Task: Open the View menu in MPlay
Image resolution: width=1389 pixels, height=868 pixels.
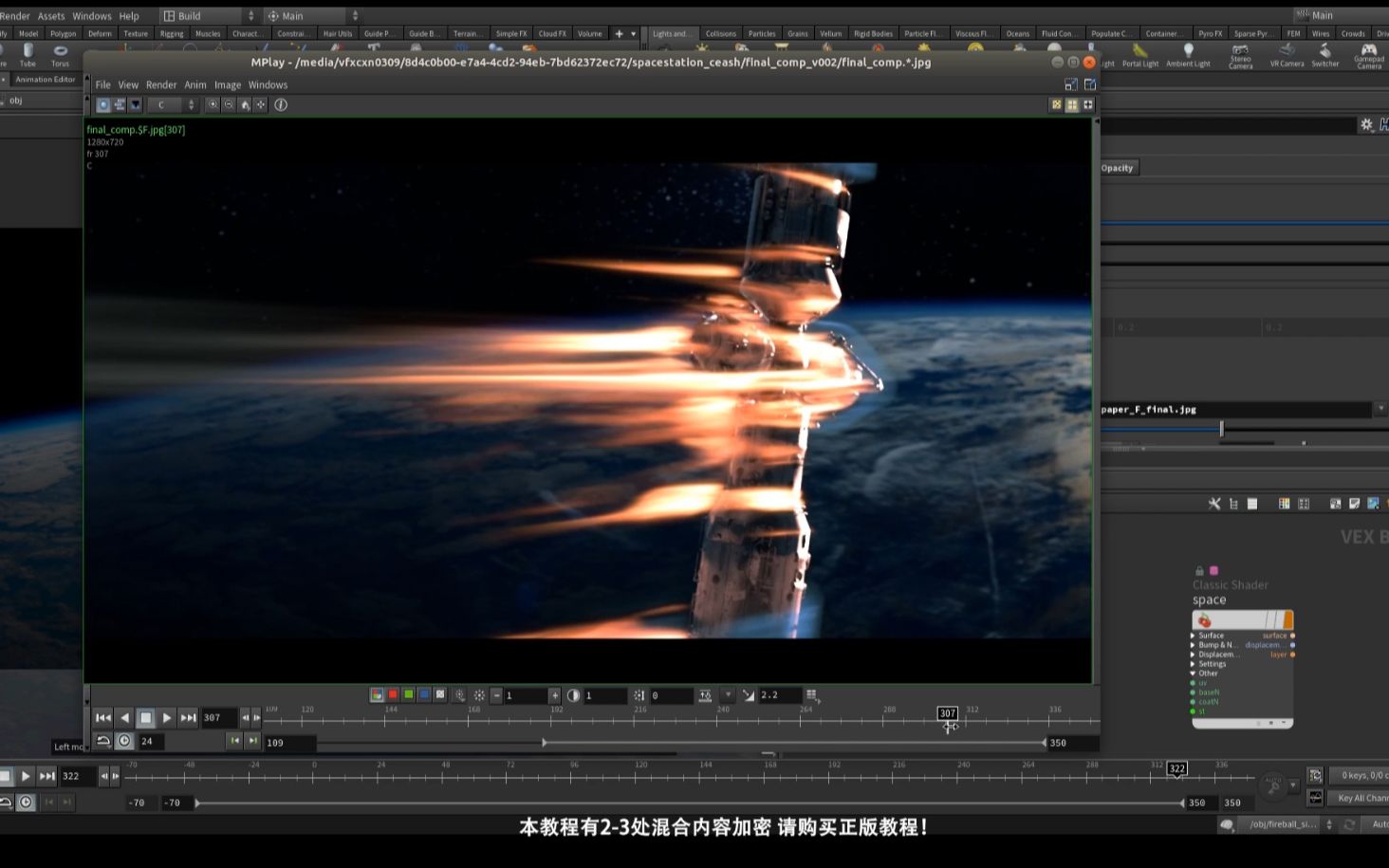Action: [128, 84]
